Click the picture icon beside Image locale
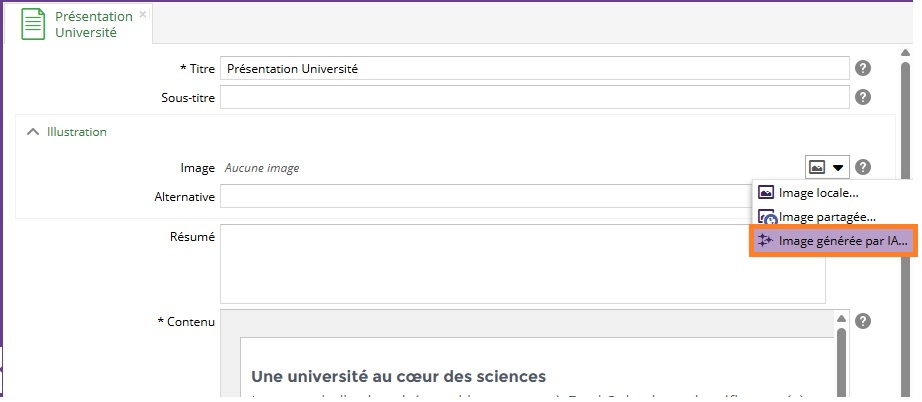The image size is (922, 402). [x=767, y=192]
